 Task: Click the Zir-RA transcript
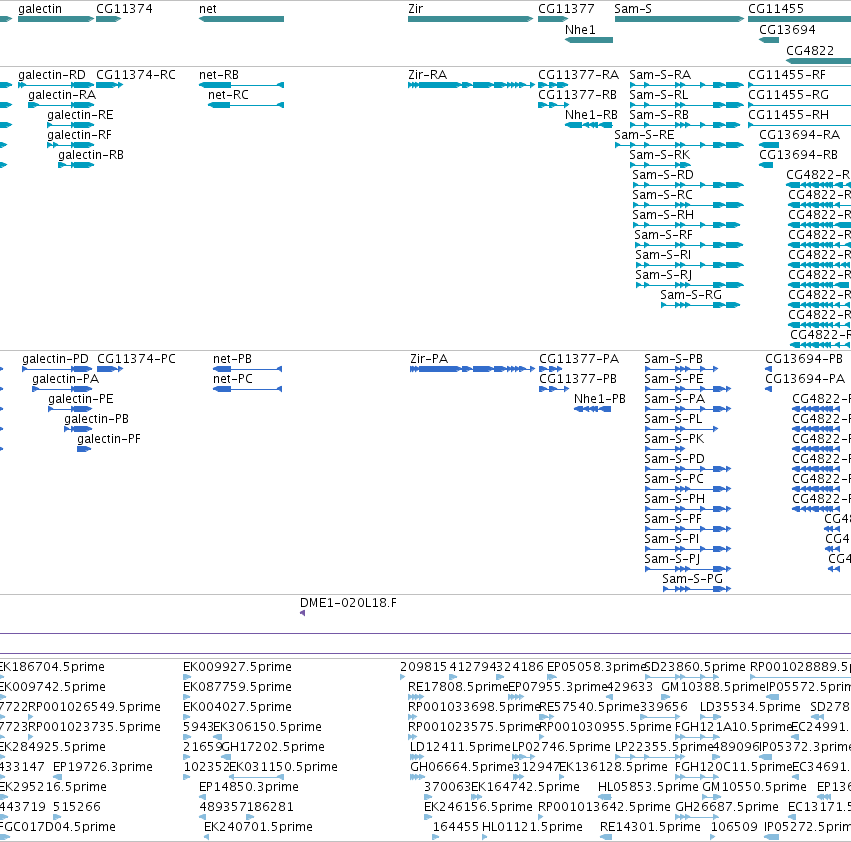(x=471, y=85)
